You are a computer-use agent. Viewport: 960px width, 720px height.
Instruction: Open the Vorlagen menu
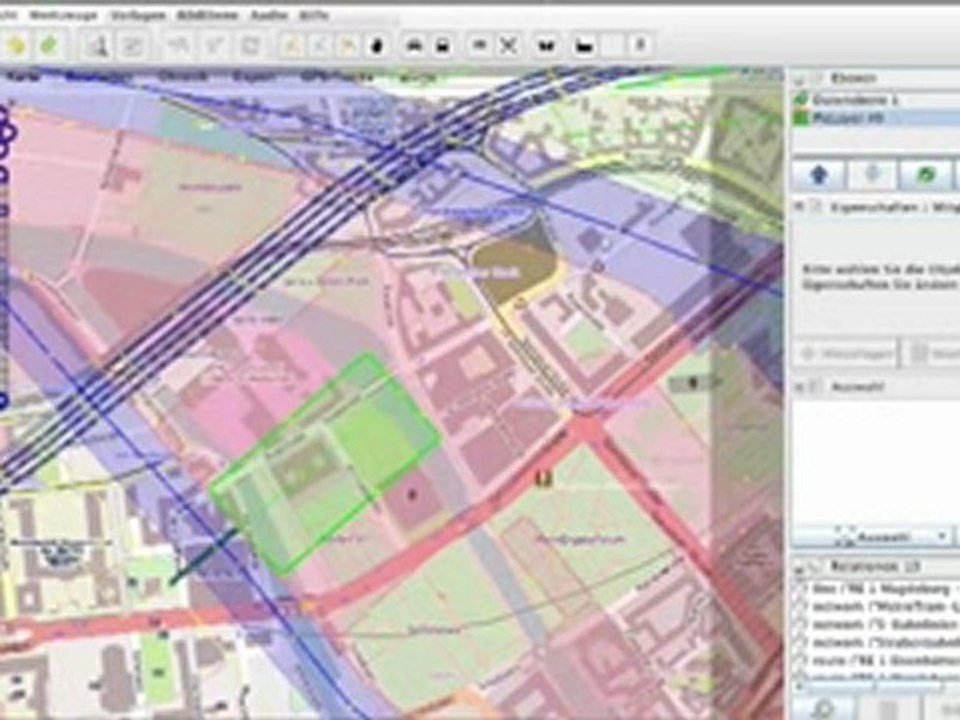pos(138,15)
